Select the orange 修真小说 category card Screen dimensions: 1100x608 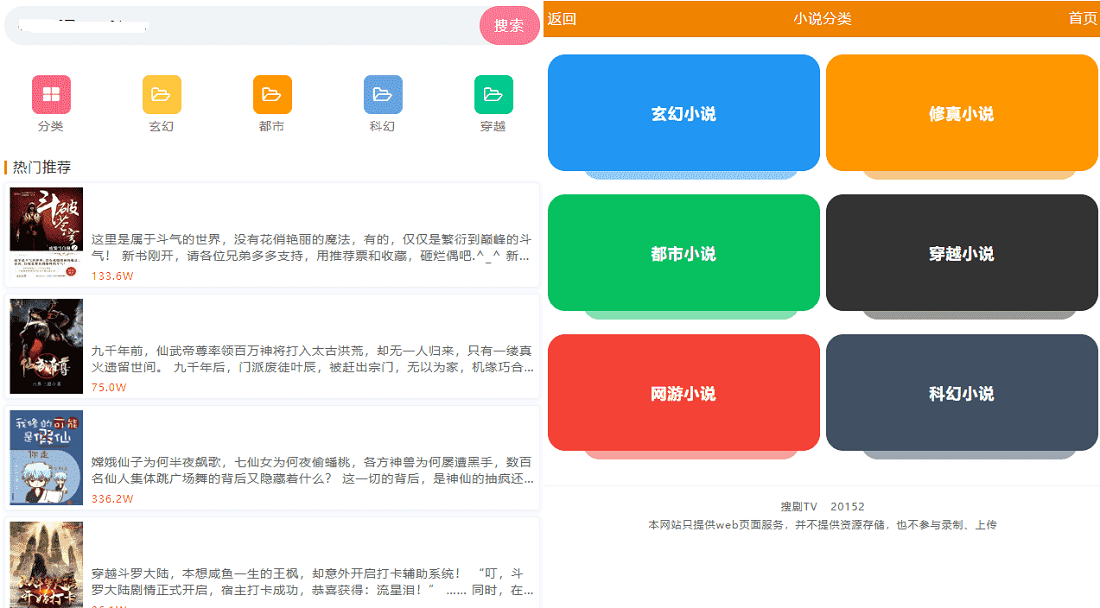click(961, 113)
